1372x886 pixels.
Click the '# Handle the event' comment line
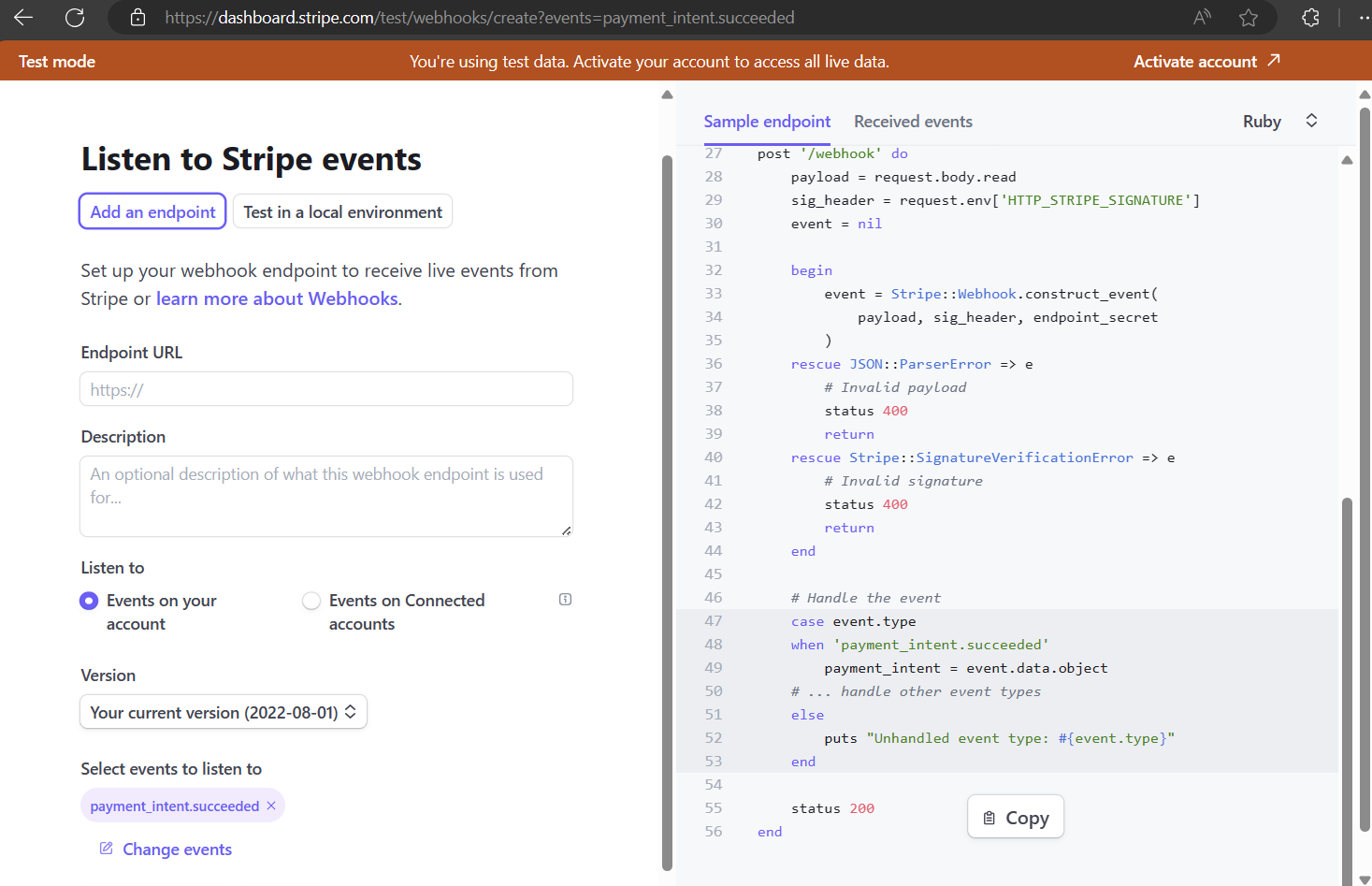coord(866,598)
